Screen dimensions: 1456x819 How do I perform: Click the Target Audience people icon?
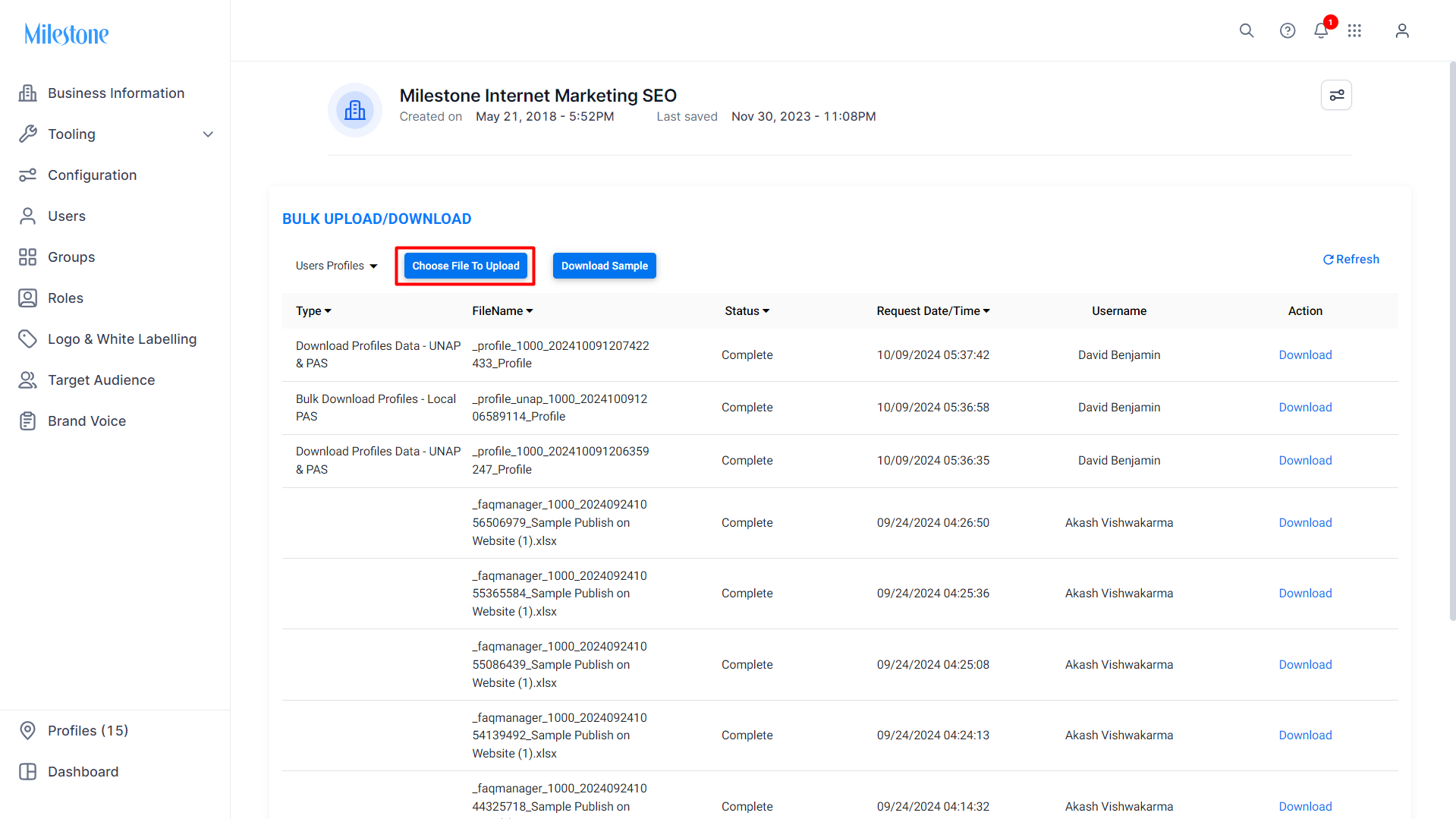coord(28,380)
